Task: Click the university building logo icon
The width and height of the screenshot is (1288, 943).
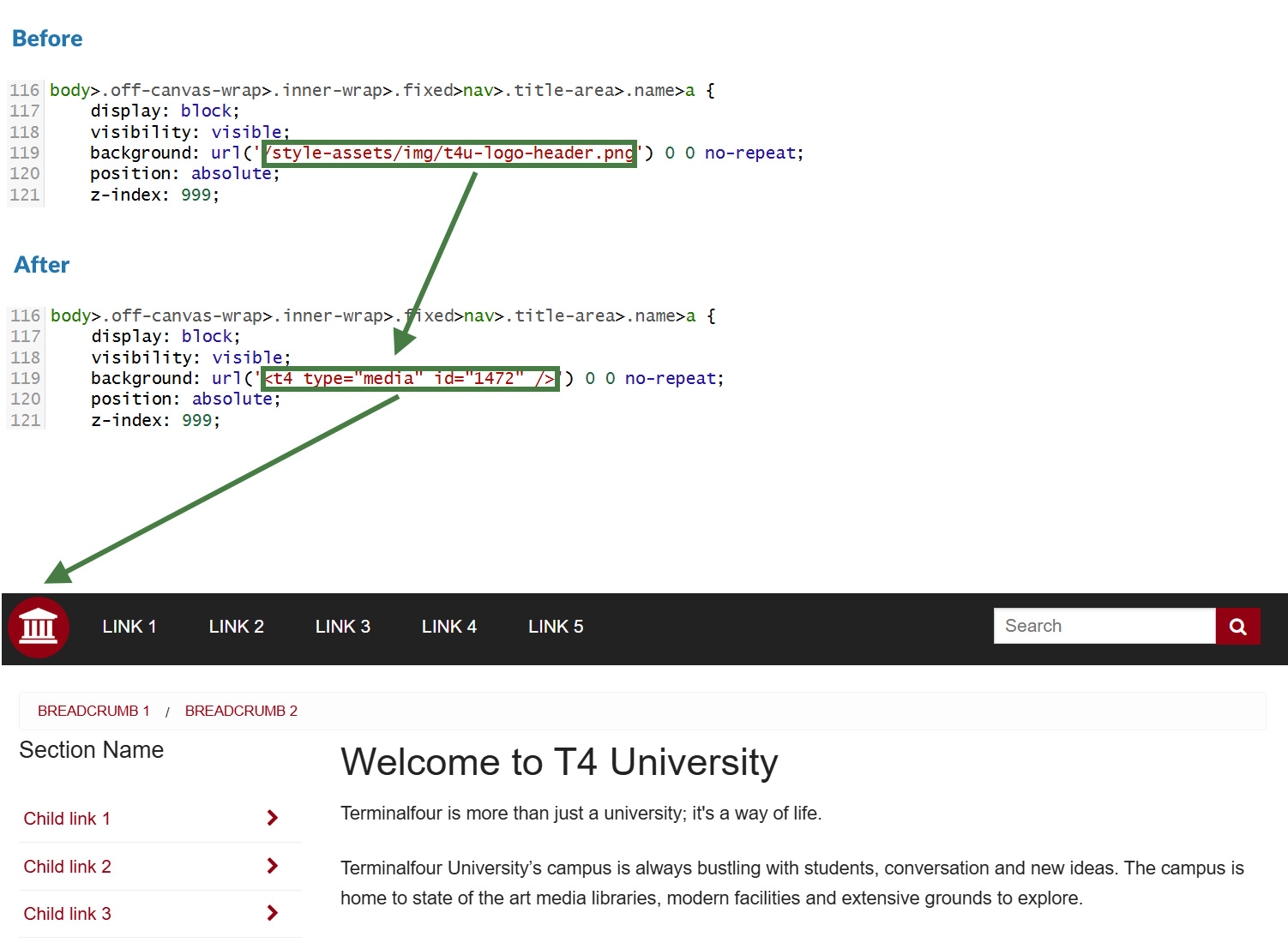Action: pyautogui.click(x=39, y=627)
